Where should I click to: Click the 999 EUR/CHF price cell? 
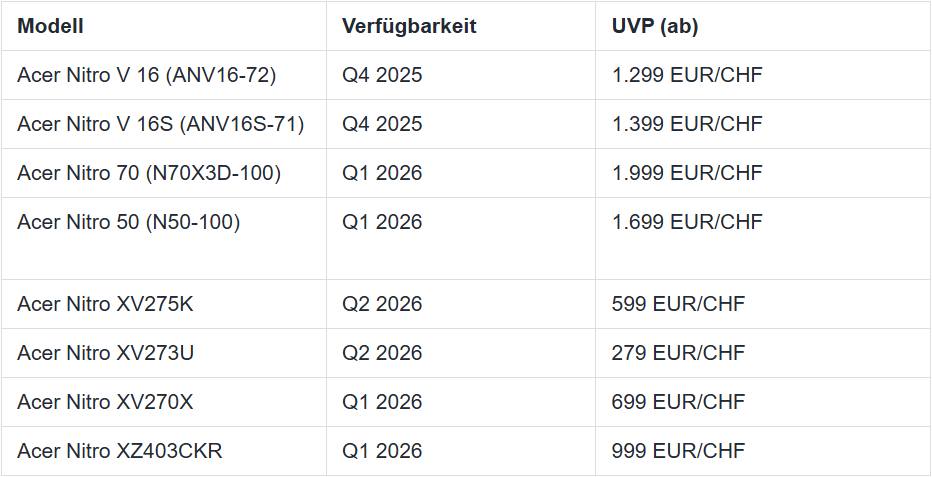(763, 451)
